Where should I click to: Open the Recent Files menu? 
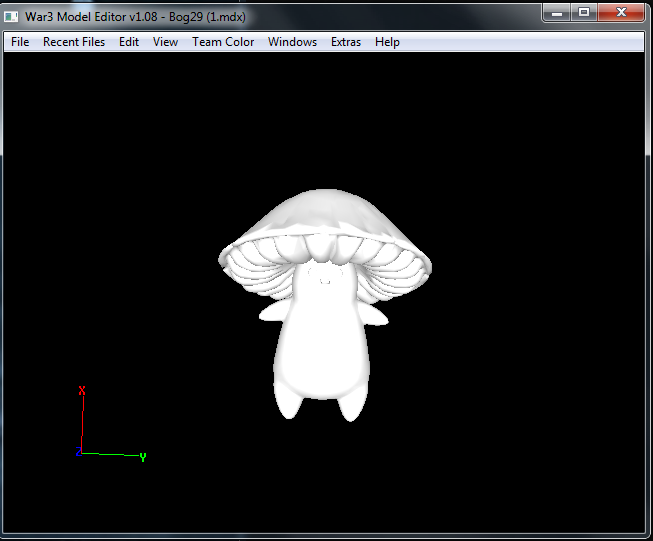click(74, 42)
